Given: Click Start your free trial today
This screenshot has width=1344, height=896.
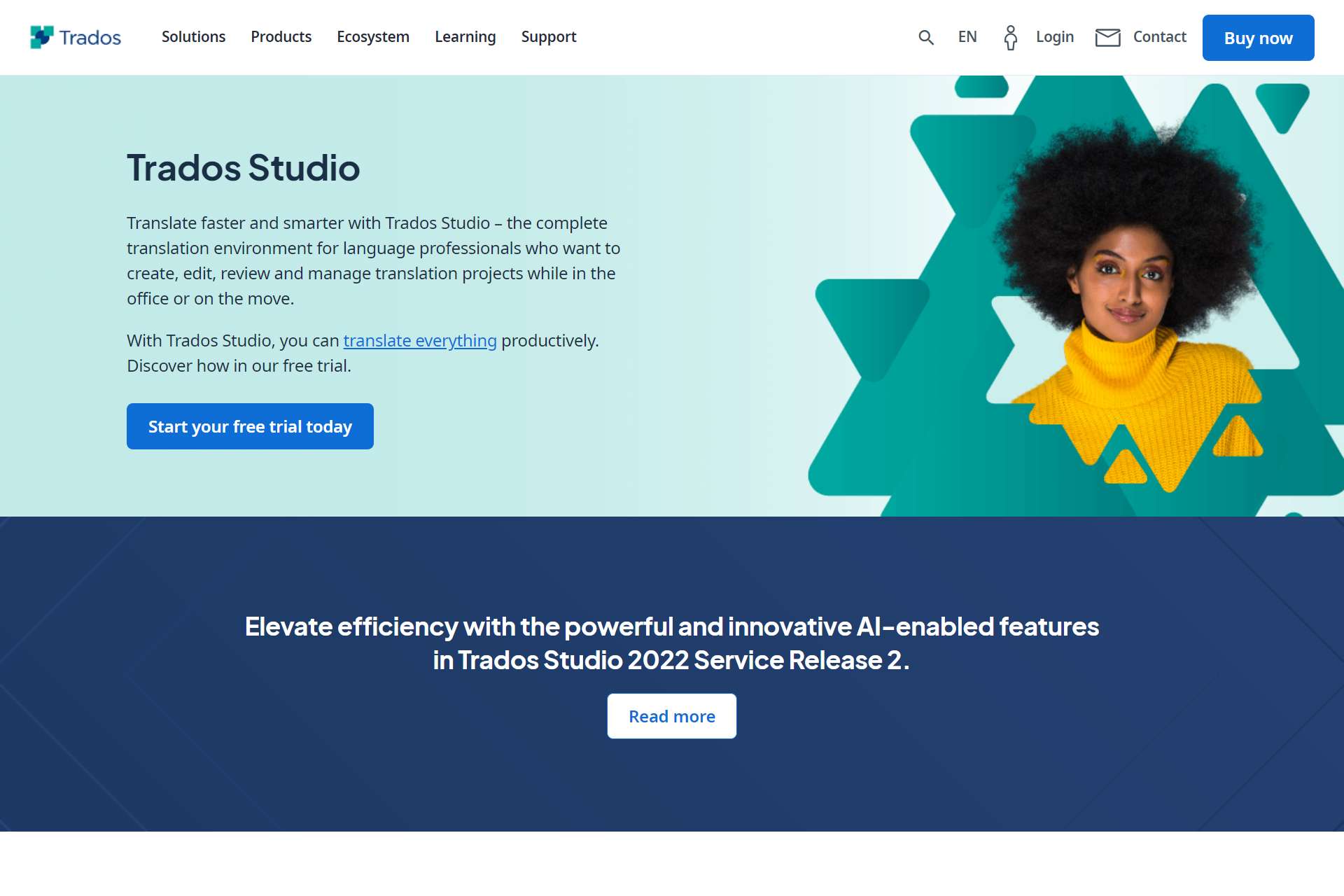Looking at the screenshot, I should (250, 426).
